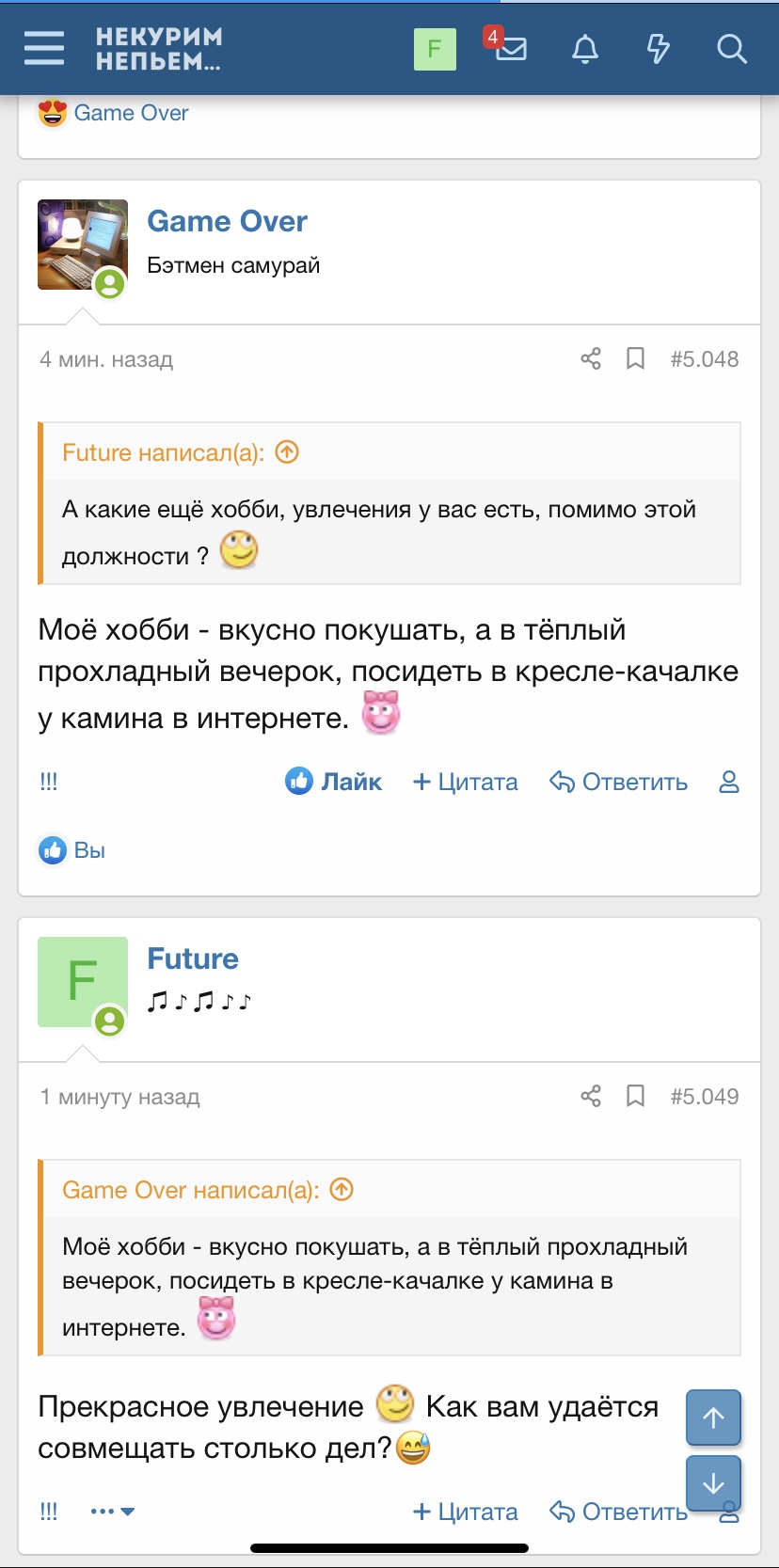Open the green F account menu
The height and width of the screenshot is (1568, 779).
pos(435,48)
